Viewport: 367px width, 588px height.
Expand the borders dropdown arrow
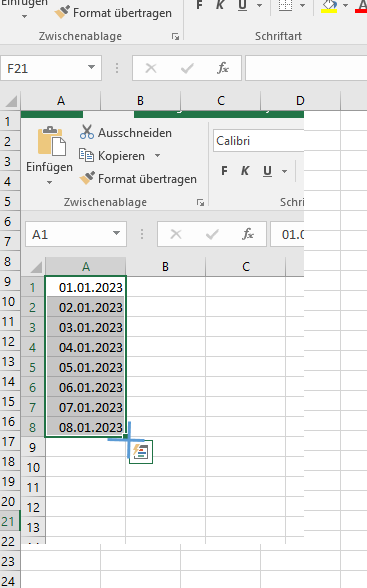(303, 6)
